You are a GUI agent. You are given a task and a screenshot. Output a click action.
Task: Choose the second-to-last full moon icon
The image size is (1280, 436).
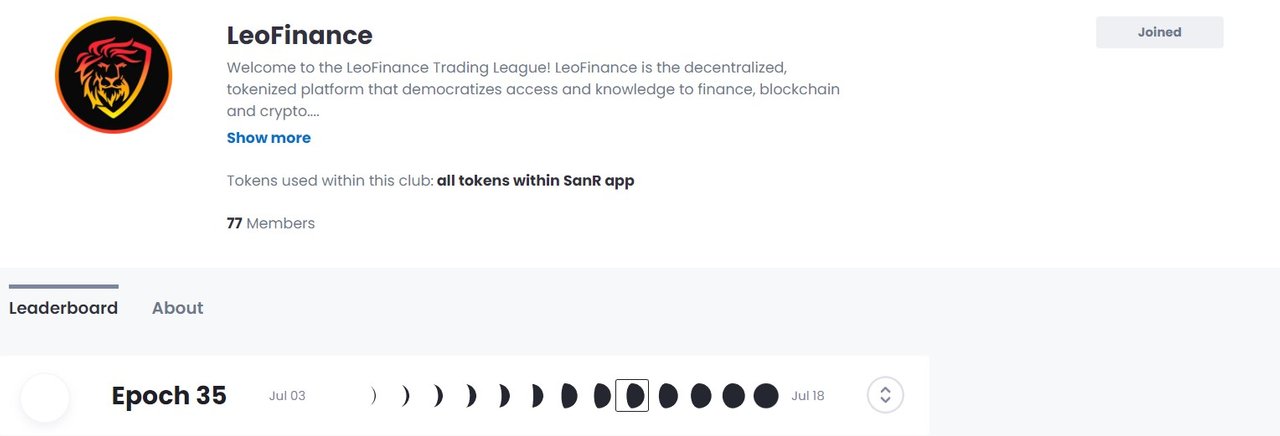point(734,396)
